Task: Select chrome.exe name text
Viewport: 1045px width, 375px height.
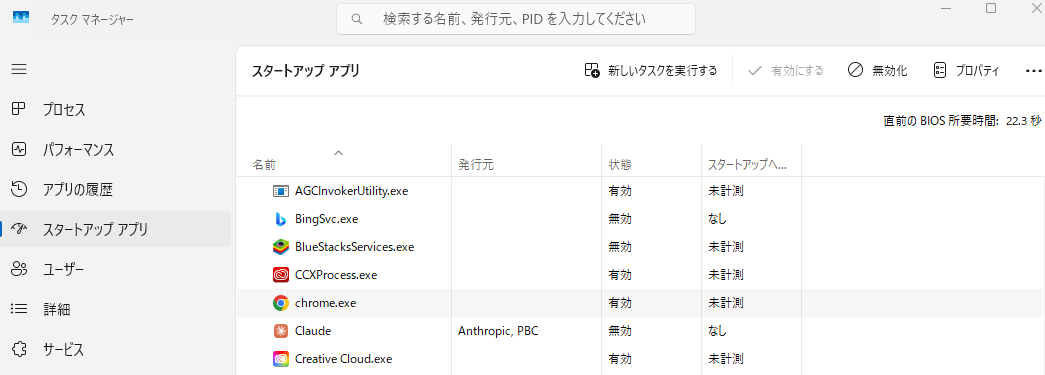Action: click(325, 303)
